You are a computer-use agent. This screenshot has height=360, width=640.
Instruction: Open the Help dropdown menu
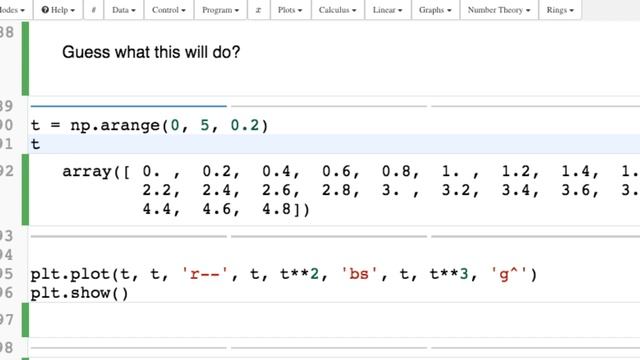[58, 10]
